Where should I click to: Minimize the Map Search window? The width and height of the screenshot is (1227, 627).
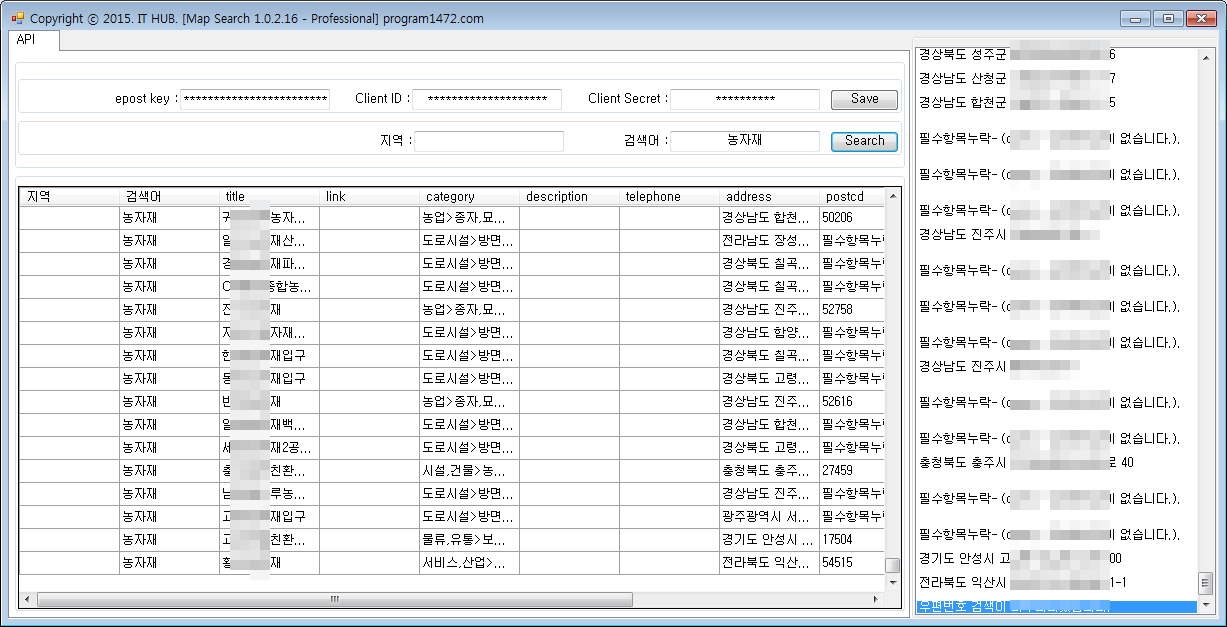pos(1134,18)
